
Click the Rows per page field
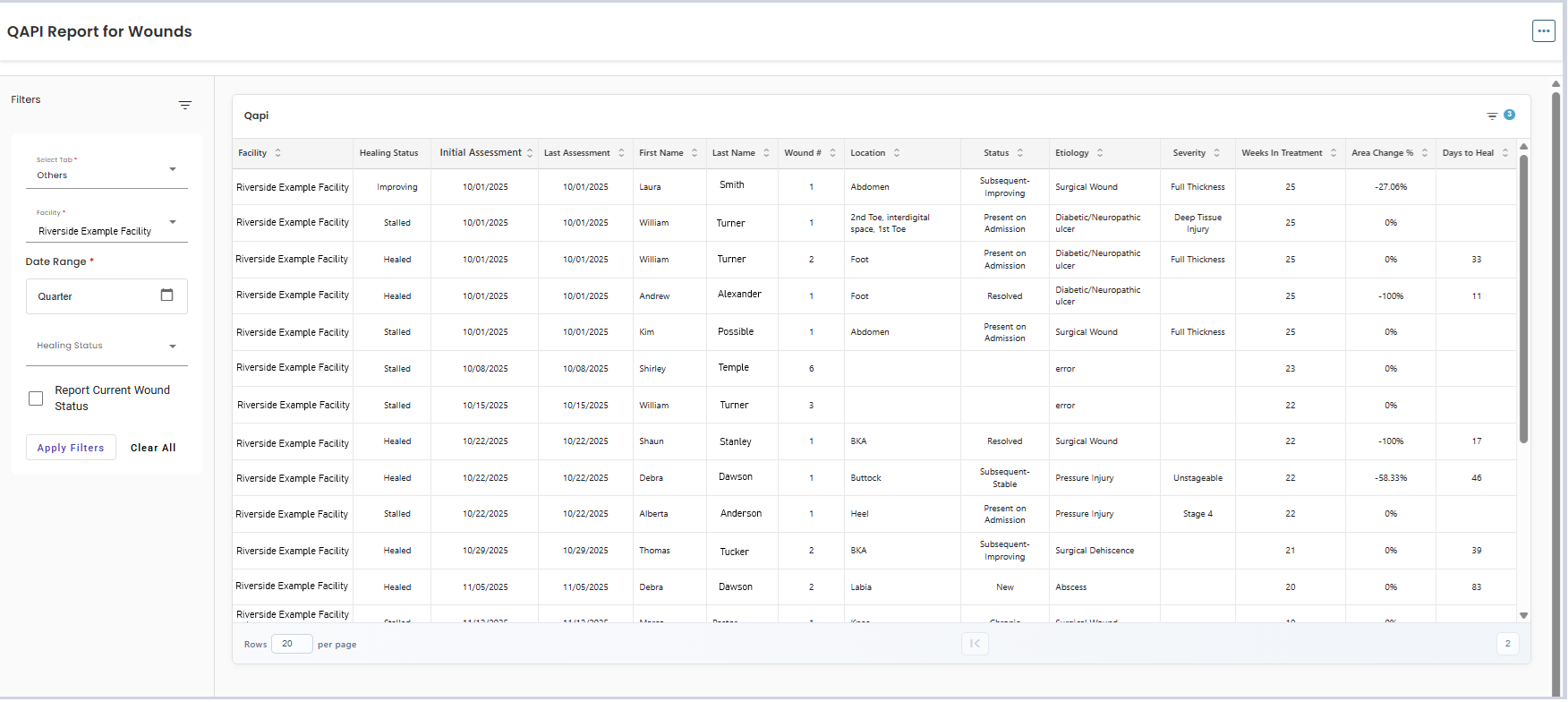[x=292, y=644]
